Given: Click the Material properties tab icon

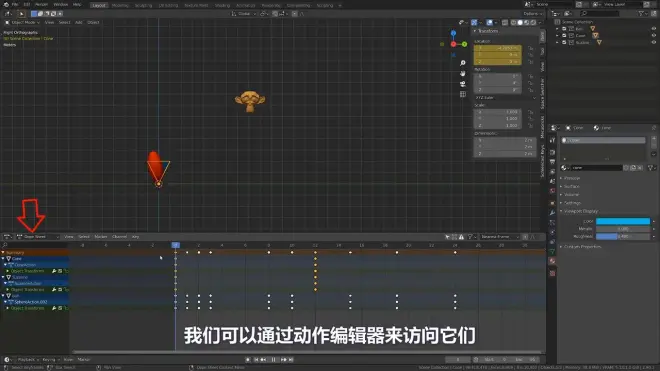Looking at the screenshot, I should point(552,261).
